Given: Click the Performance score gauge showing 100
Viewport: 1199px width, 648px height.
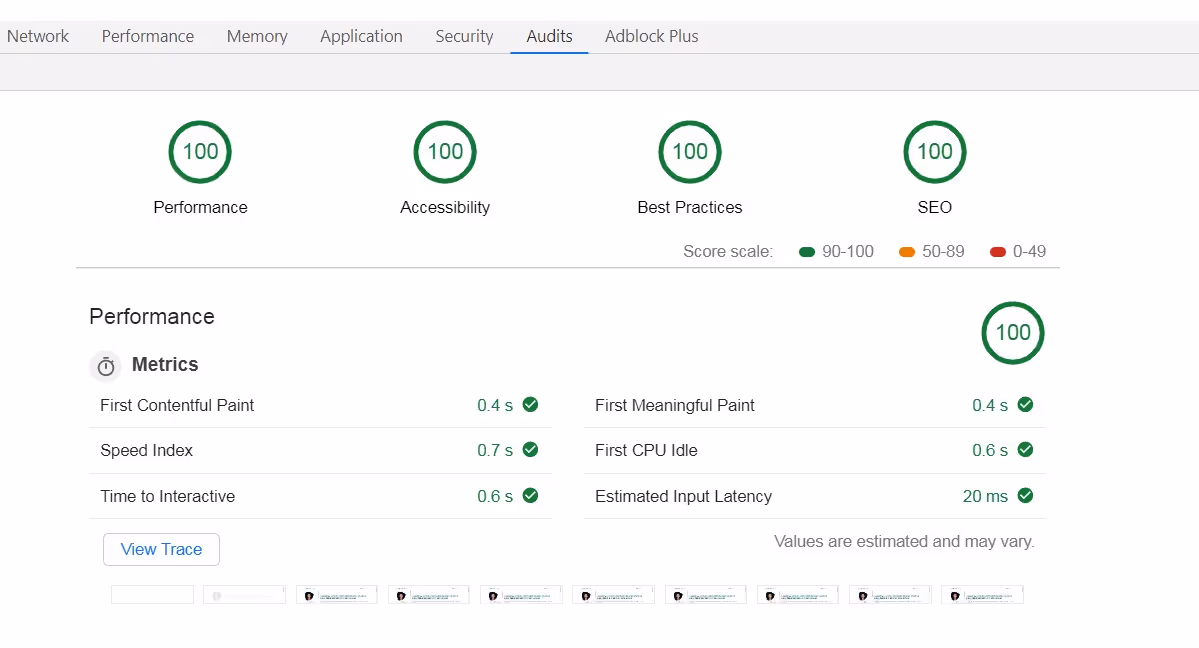Looking at the screenshot, I should (x=199, y=151).
